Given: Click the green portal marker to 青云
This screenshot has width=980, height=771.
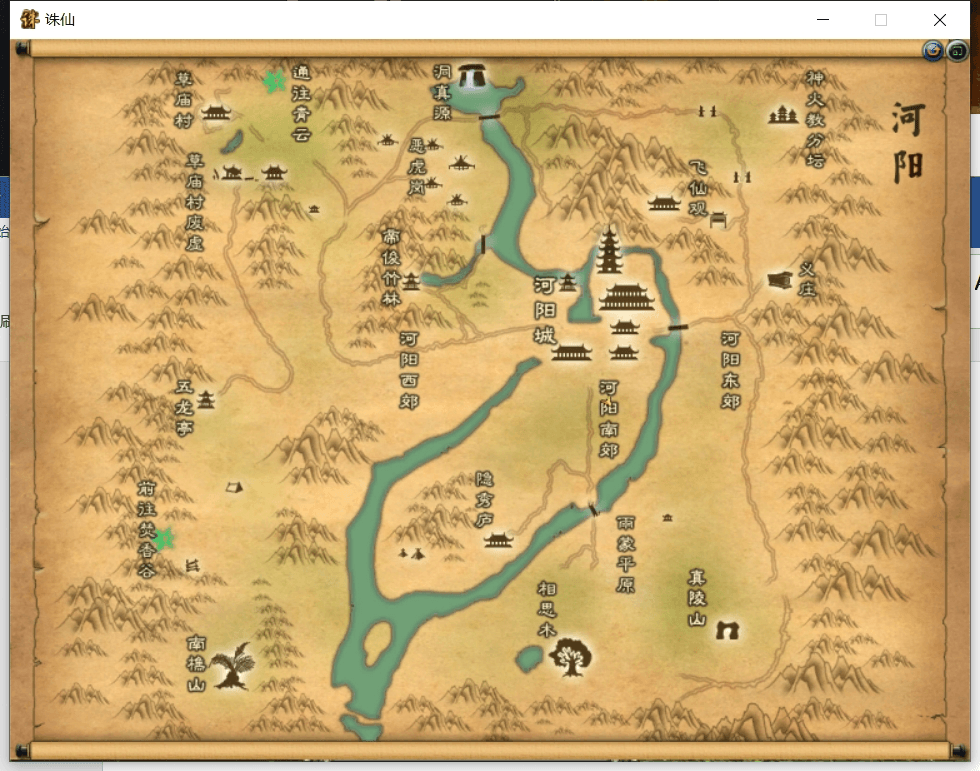Looking at the screenshot, I should point(275,82).
